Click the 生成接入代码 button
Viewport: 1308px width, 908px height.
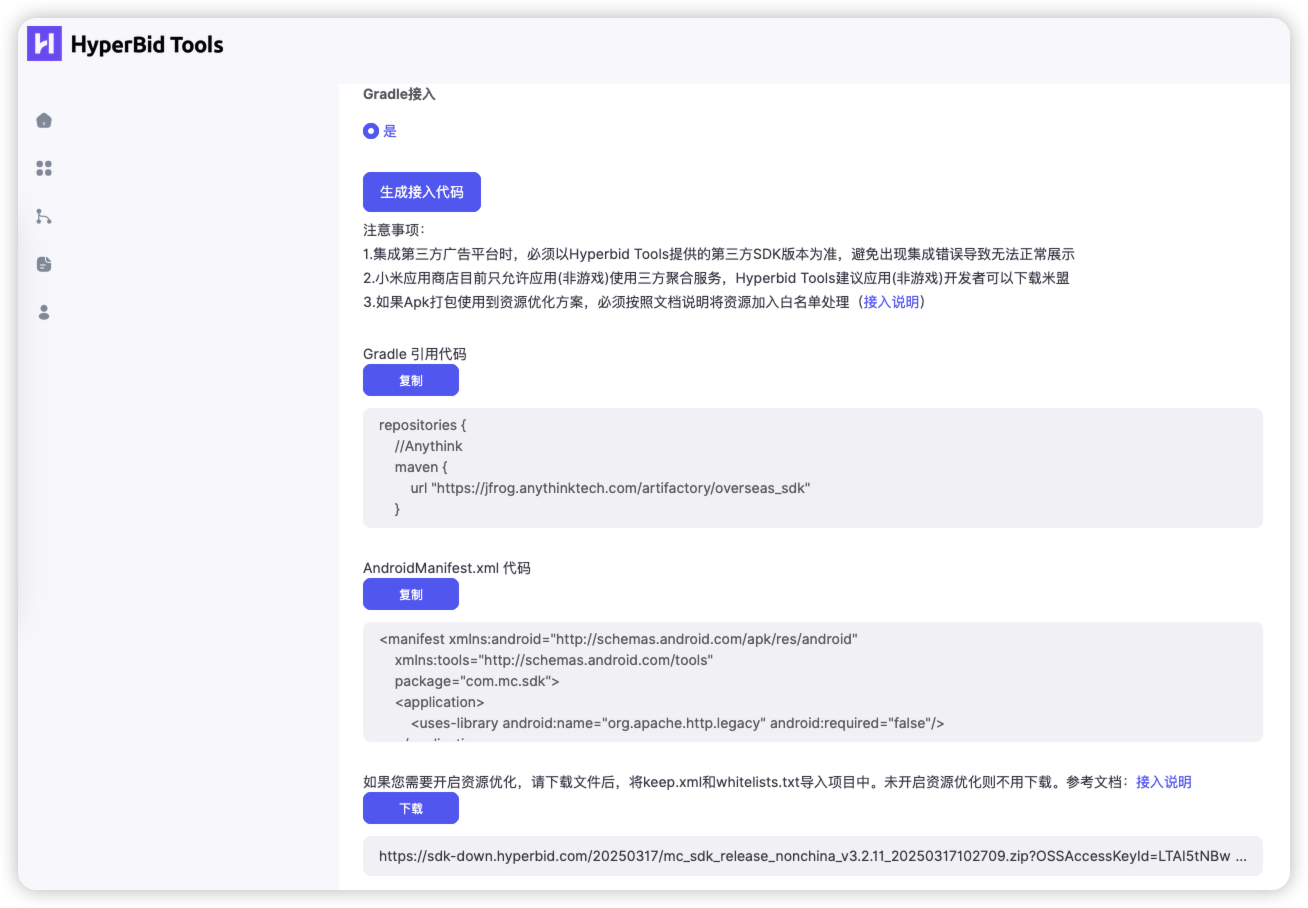click(422, 192)
